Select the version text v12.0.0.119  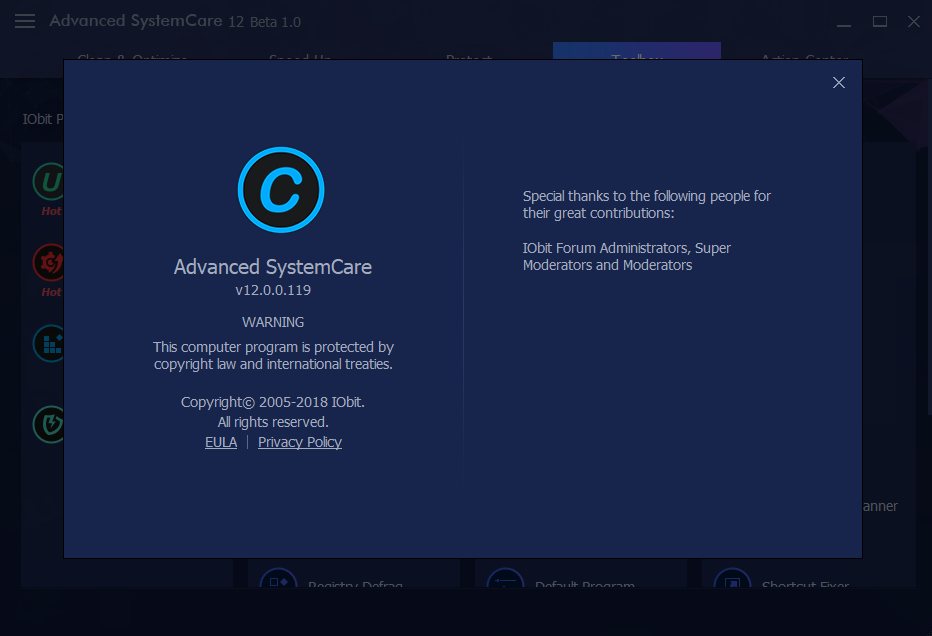[x=273, y=290]
